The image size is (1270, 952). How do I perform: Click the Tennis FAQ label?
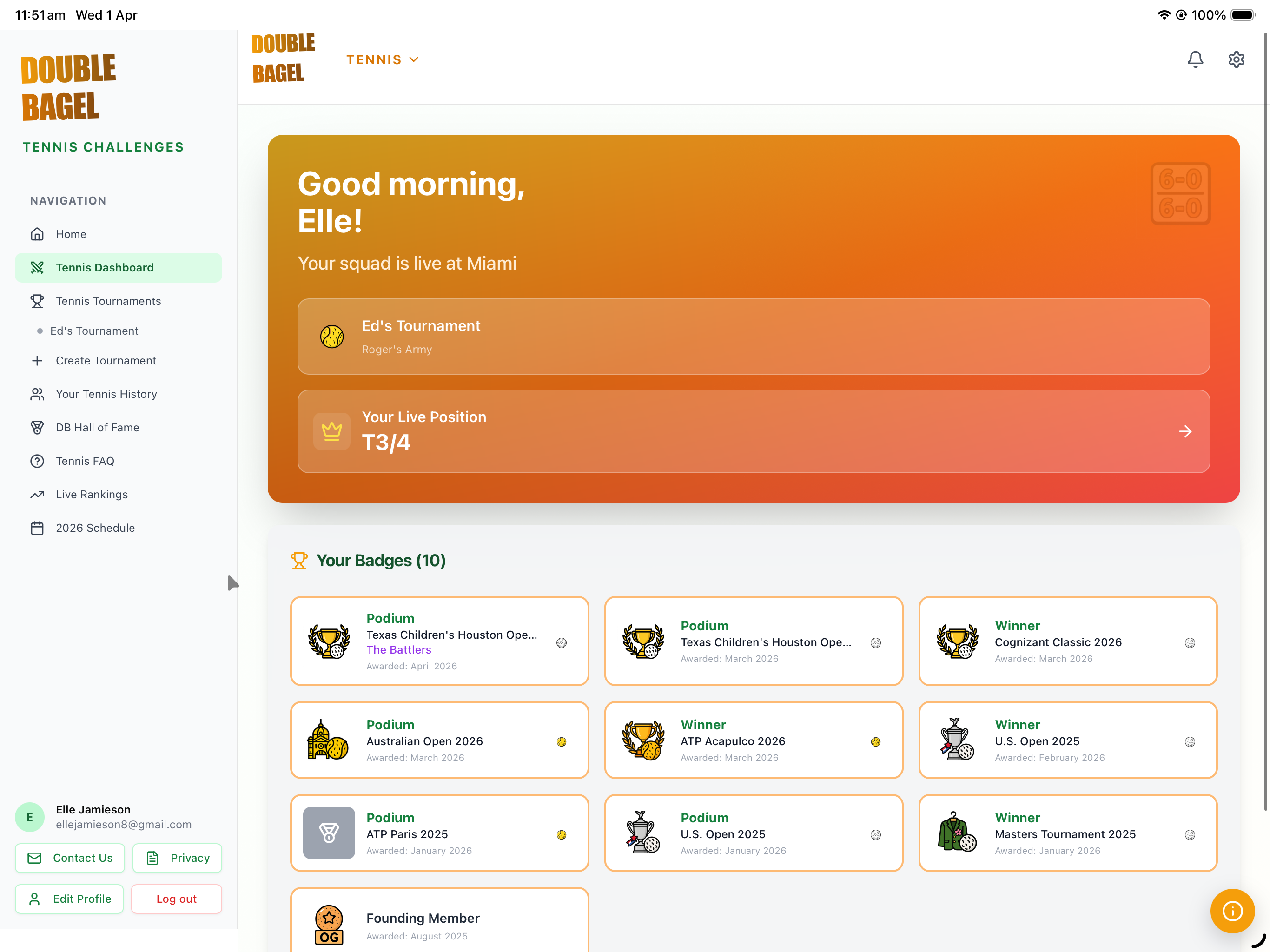(85, 461)
